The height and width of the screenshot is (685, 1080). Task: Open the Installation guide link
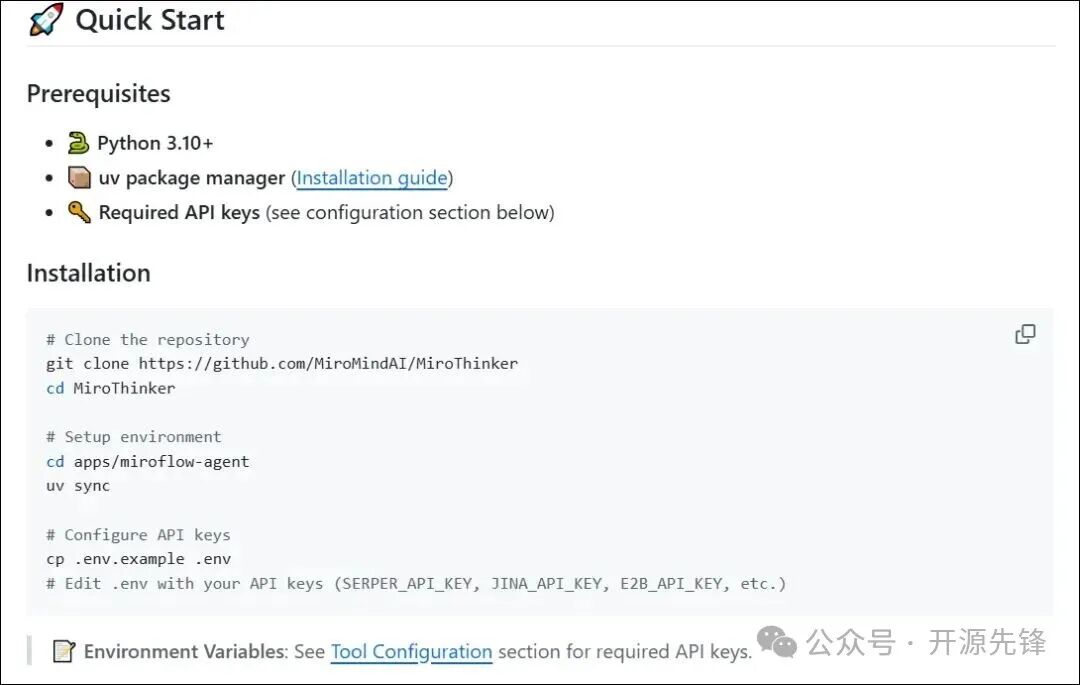pos(372,178)
